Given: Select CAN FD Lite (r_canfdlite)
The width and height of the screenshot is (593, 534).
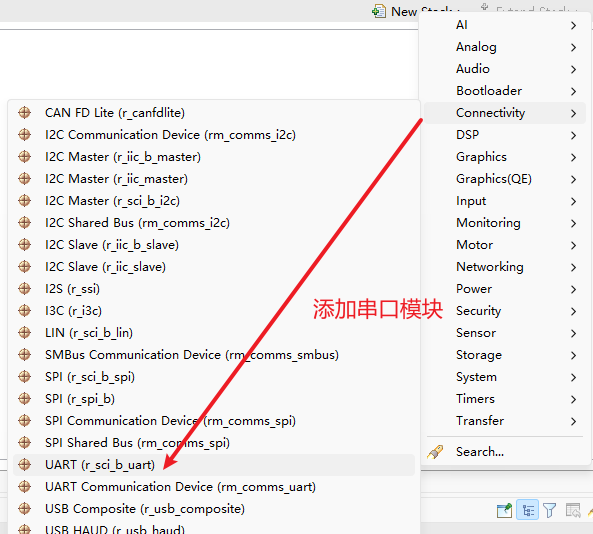Looking at the screenshot, I should pyautogui.click(x=115, y=113).
